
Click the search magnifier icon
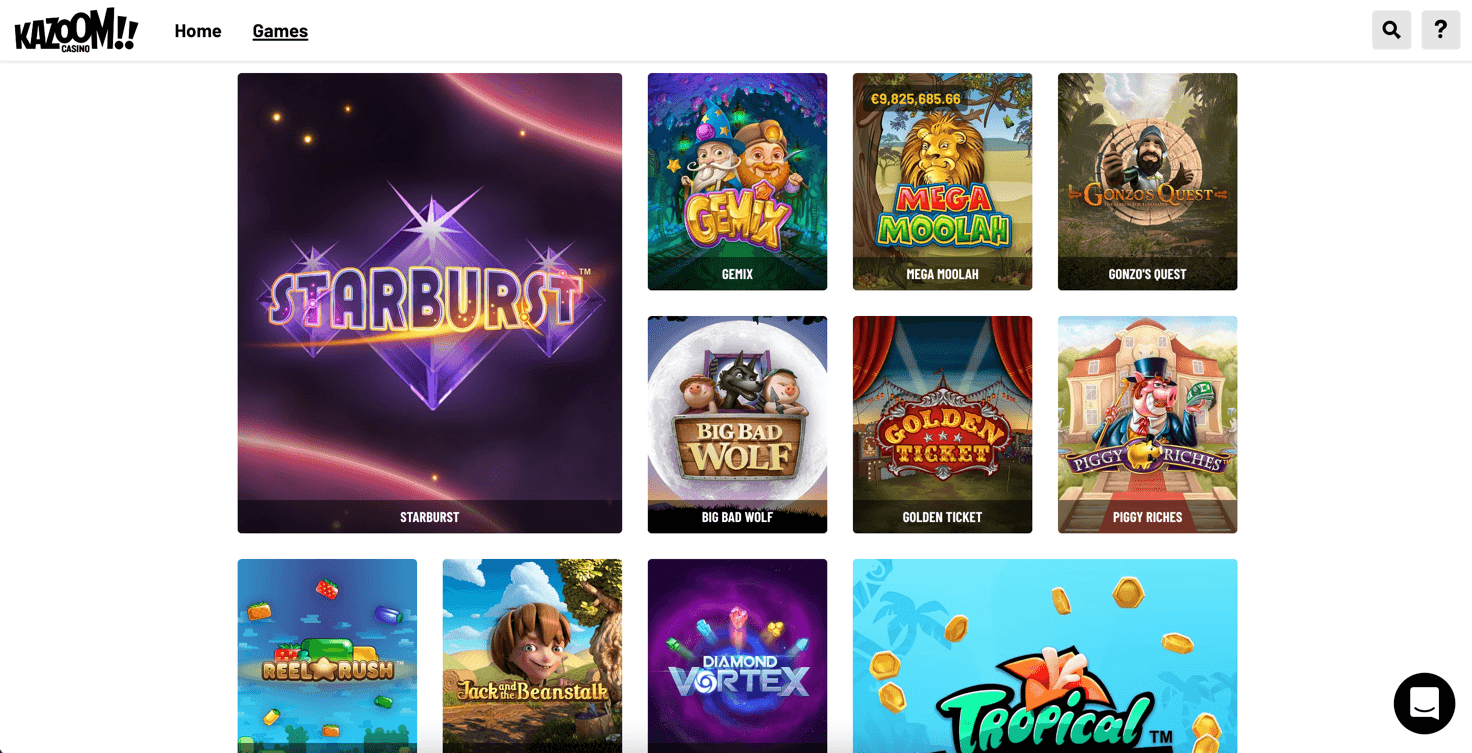(x=1391, y=30)
